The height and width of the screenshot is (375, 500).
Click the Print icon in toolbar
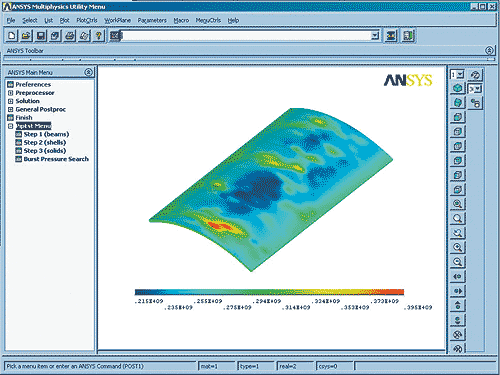(70, 36)
